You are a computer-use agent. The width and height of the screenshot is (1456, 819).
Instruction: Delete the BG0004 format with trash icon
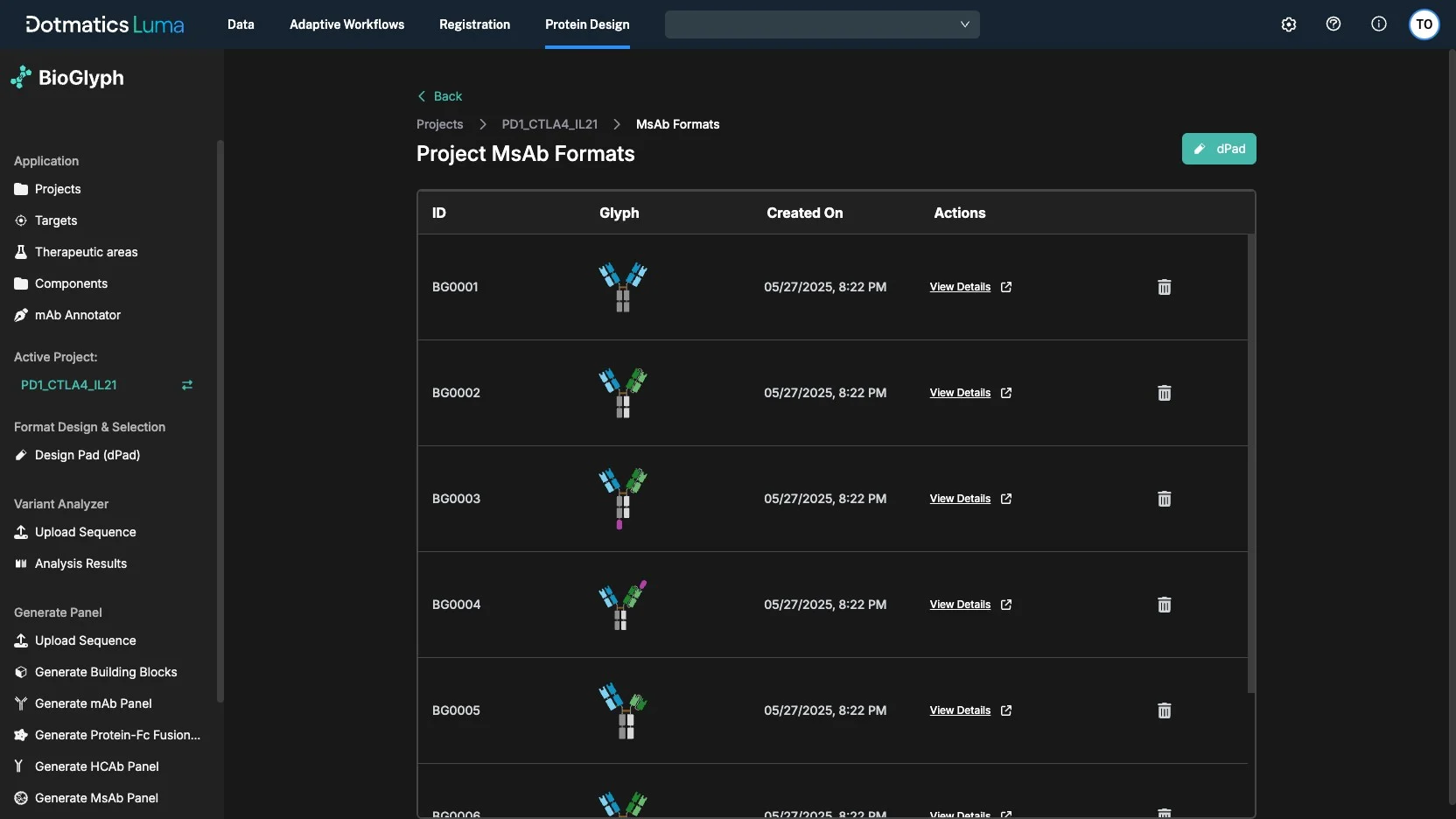pos(1165,605)
